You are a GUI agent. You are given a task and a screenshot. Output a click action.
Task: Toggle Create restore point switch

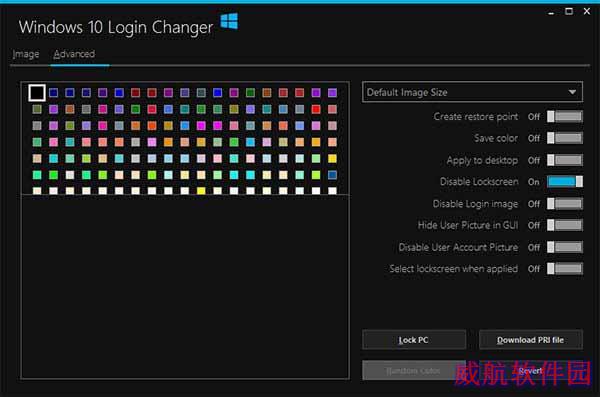(x=565, y=116)
